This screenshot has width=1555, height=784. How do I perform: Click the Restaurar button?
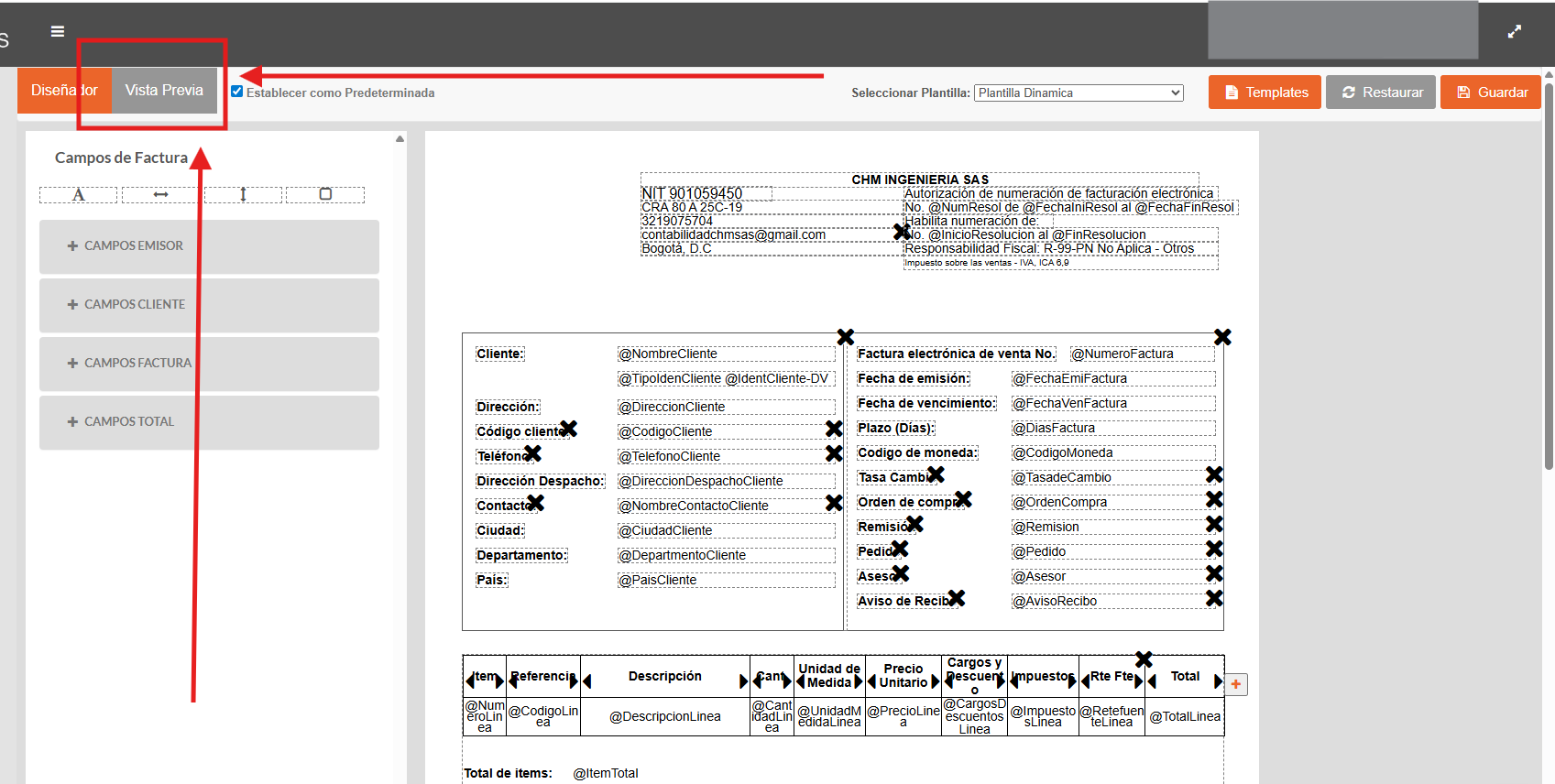[1380, 93]
